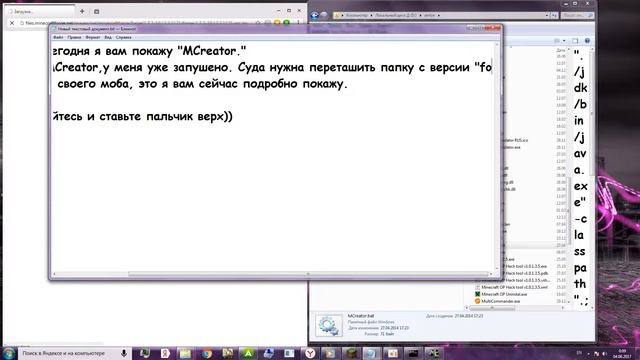Click the Notepad horizontal scrollbar thumb
This screenshot has height=360, width=640.
tap(308, 274)
